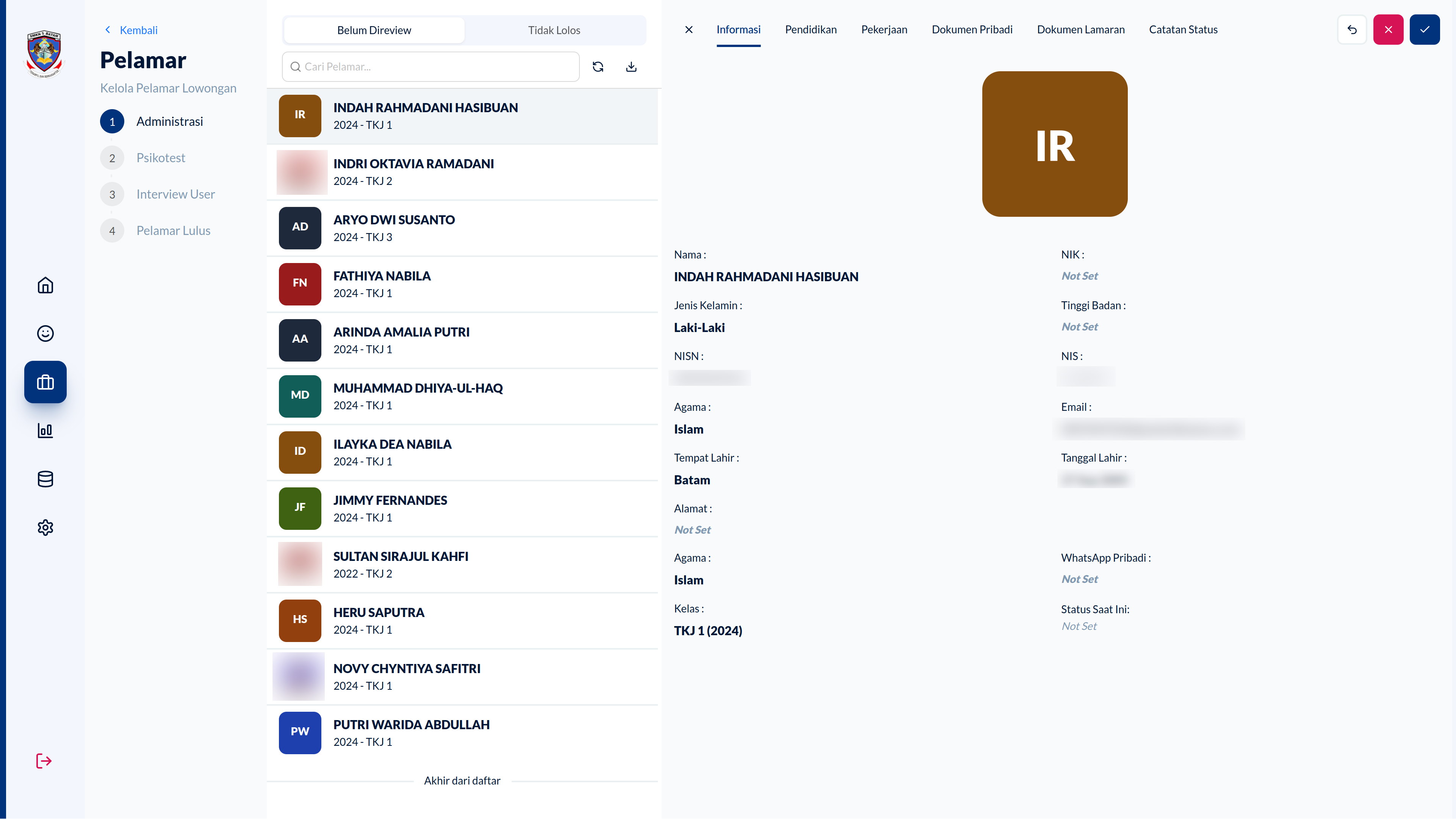Switch to the Catatan Status tab

(1183, 30)
